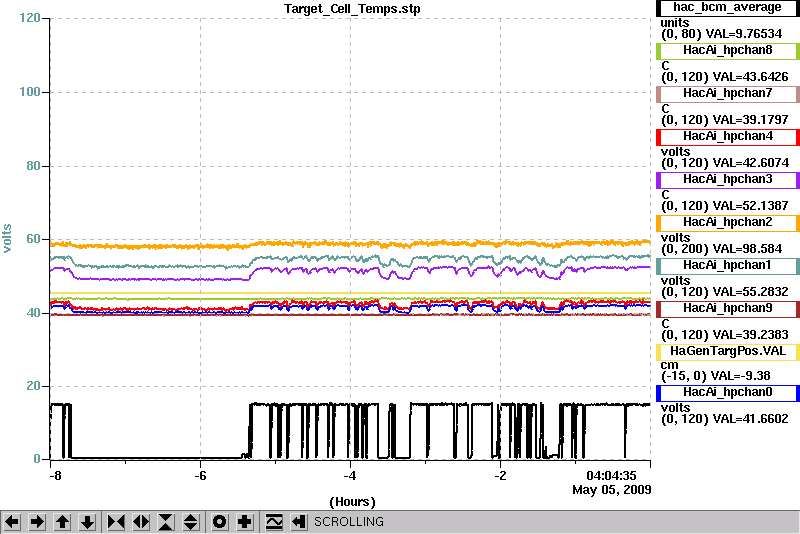Viewport: 800px width, 534px height.
Task: Click the 04:04:35 timestamp
Action: coord(611,476)
